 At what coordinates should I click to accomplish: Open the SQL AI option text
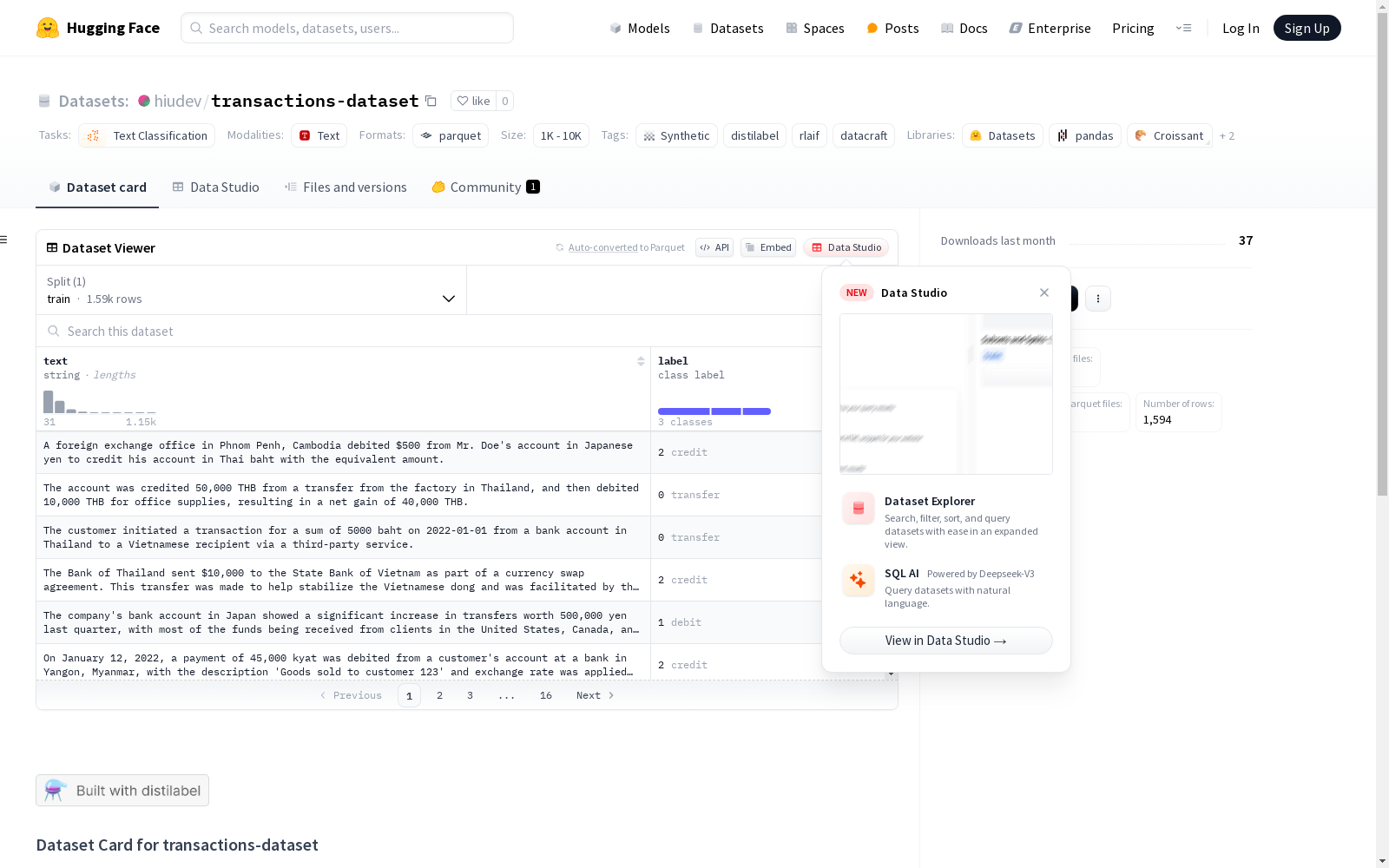click(x=902, y=574)
